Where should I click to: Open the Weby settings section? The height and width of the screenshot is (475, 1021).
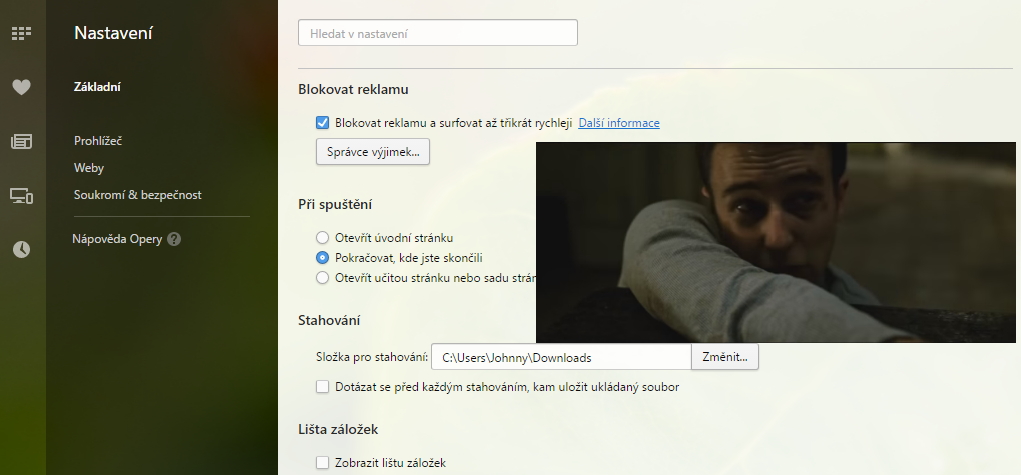pos(89,168)
